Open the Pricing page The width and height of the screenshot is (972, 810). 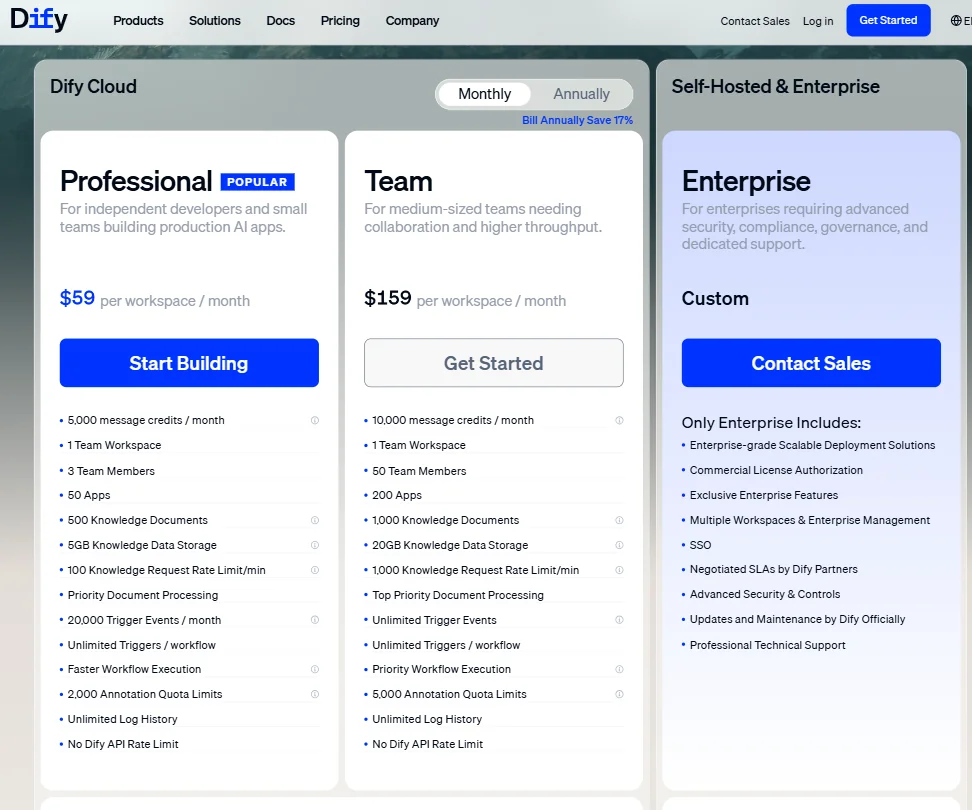pos(340,20)
